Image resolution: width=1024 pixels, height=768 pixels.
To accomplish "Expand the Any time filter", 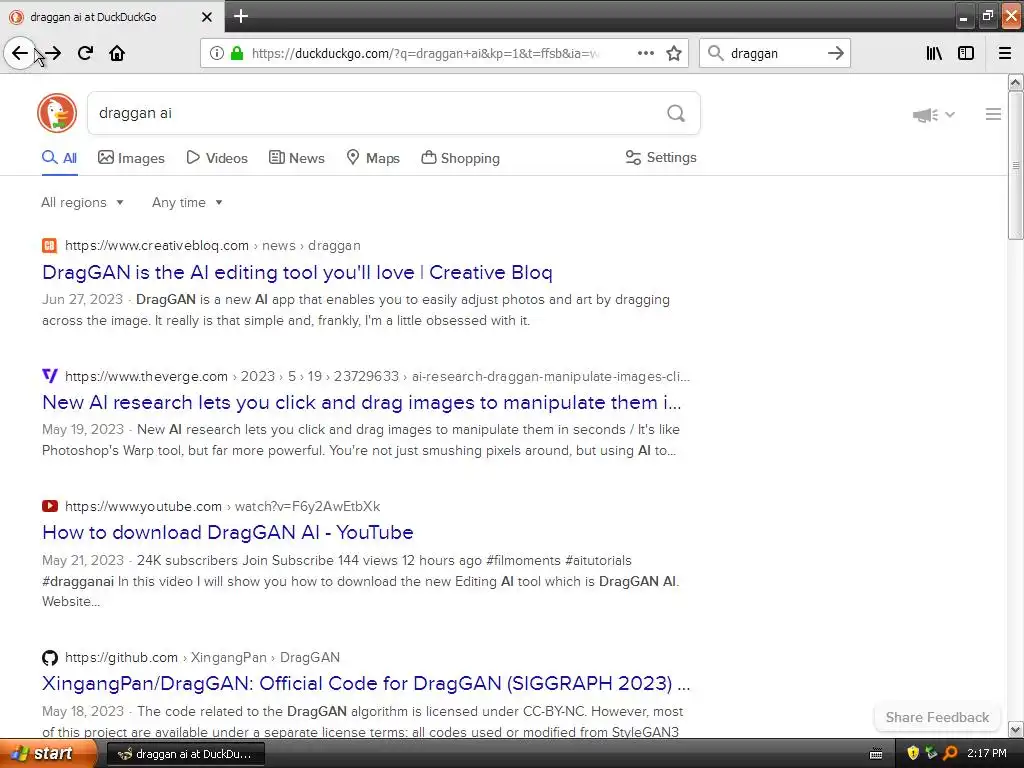I will (x=187, y=202).
